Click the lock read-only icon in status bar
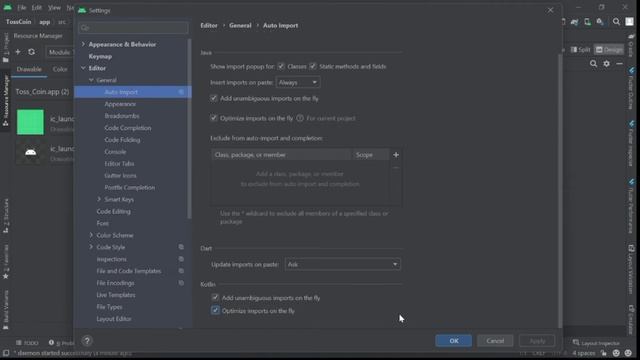The image size is (640, 360). (603, 353)
